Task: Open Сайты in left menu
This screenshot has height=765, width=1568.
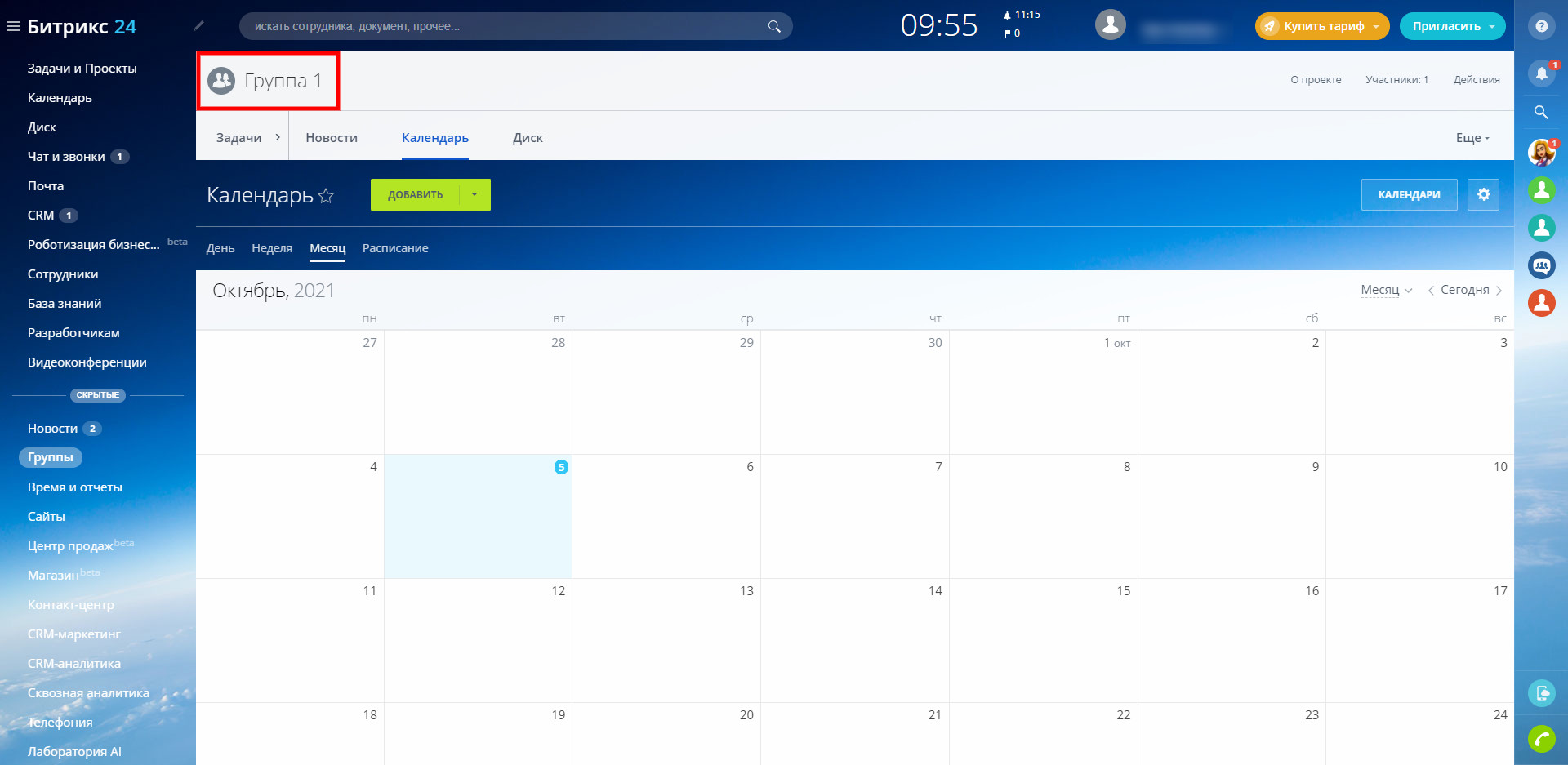Action: [x=47, y=517]
